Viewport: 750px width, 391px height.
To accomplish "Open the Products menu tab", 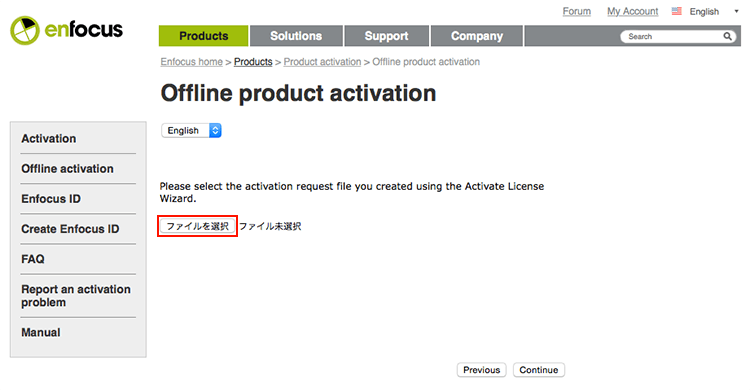I will coord(203,36).
